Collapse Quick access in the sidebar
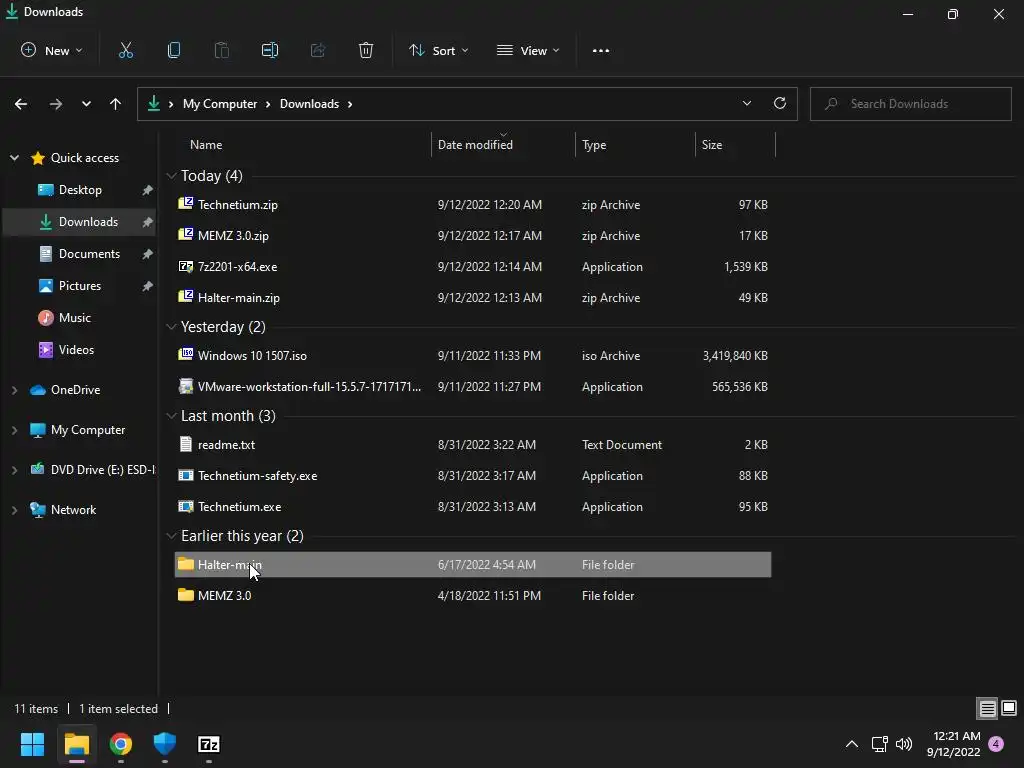Image resolution: width=1024 pixels, height=768 pixels. coord(14,157)
